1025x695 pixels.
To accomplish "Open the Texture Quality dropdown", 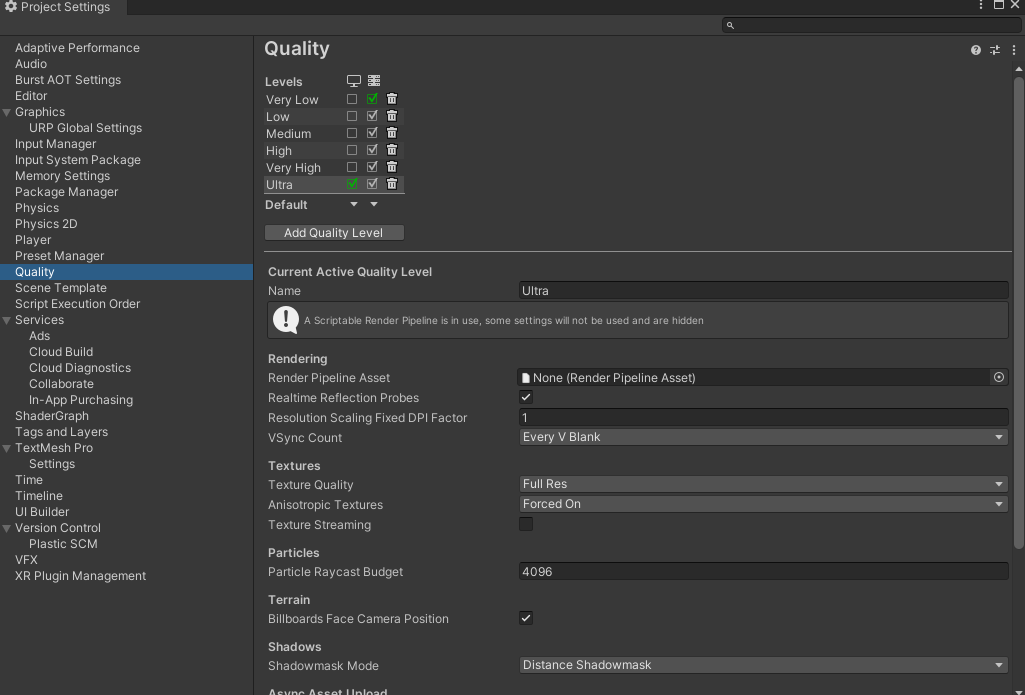I will [x=762, y=484].
